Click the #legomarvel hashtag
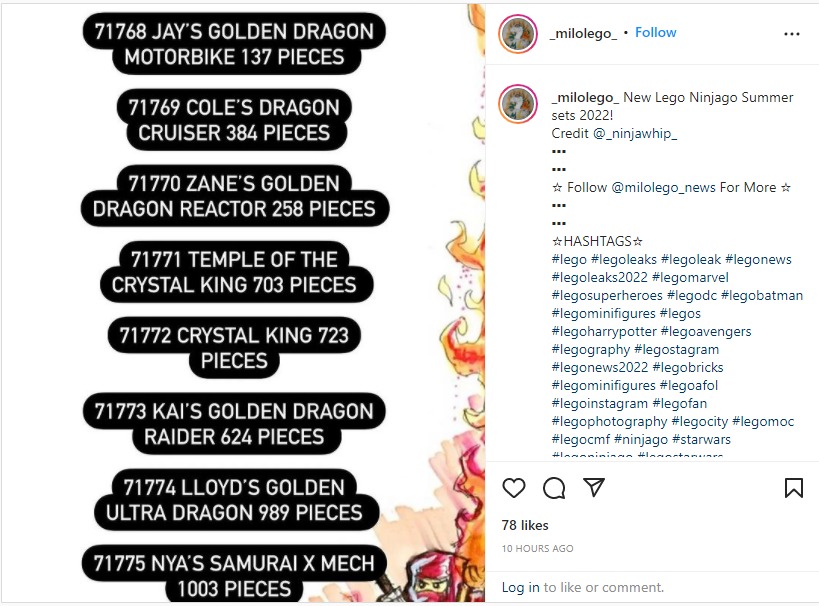 (x=690, y=277)
